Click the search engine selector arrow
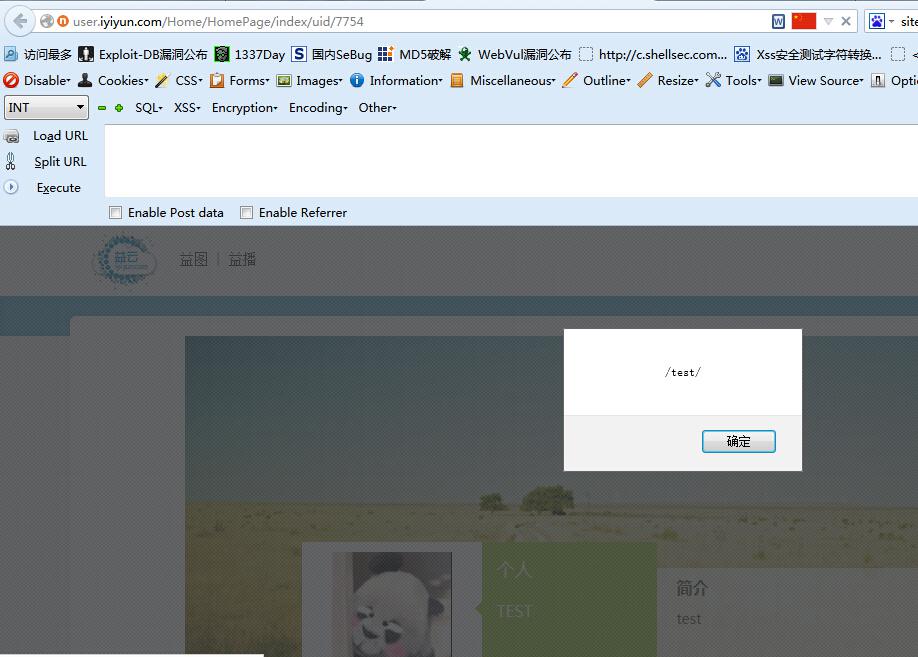The width and height of the screenshot is (918, 657). (x=891, y=22)
